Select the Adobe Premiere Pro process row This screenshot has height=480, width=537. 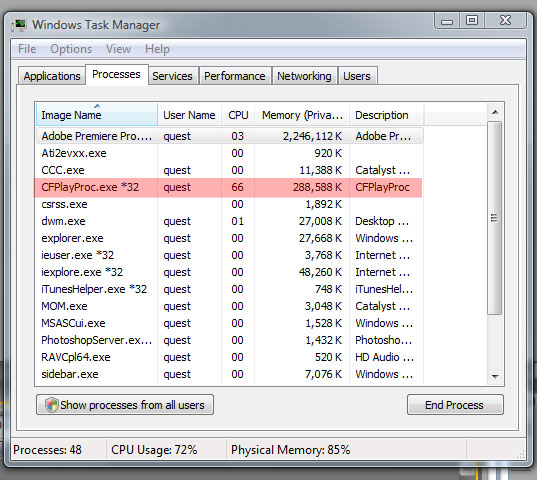[x=228, y=136]
